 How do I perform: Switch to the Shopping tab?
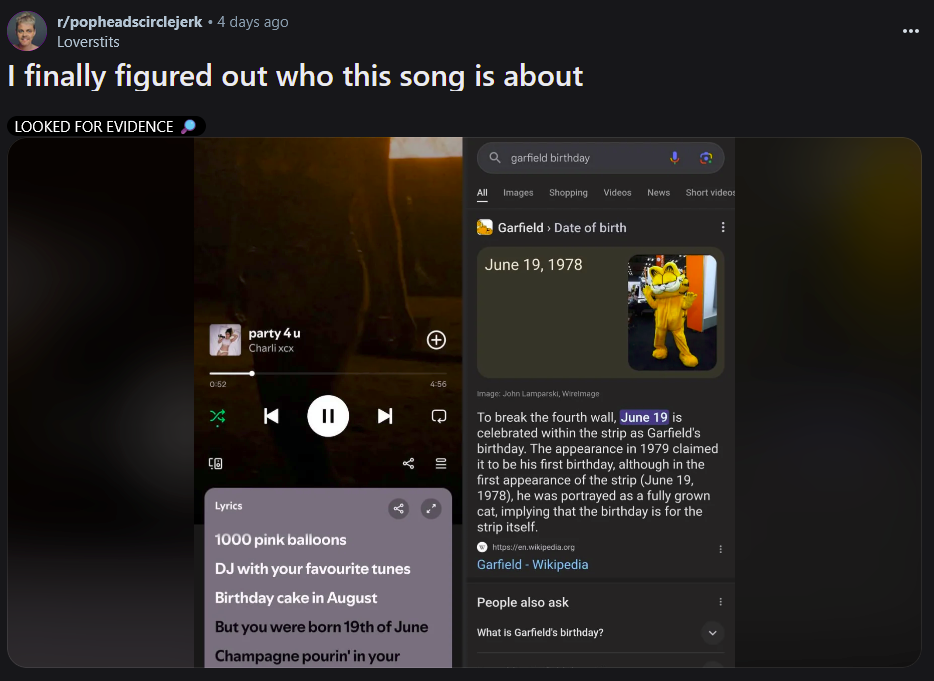point(568,192)
